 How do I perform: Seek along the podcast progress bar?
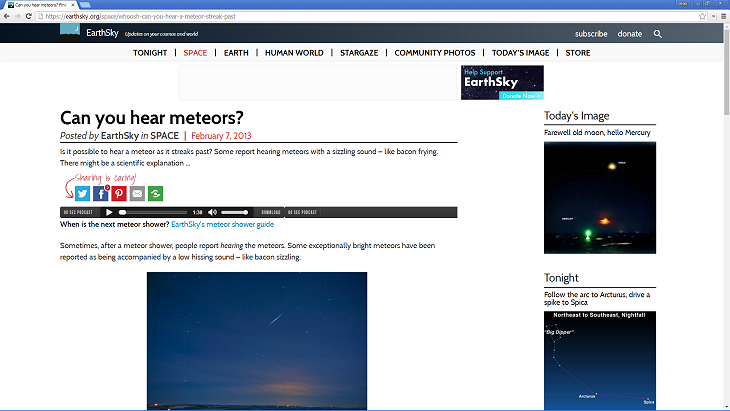(x=153, y=212)
